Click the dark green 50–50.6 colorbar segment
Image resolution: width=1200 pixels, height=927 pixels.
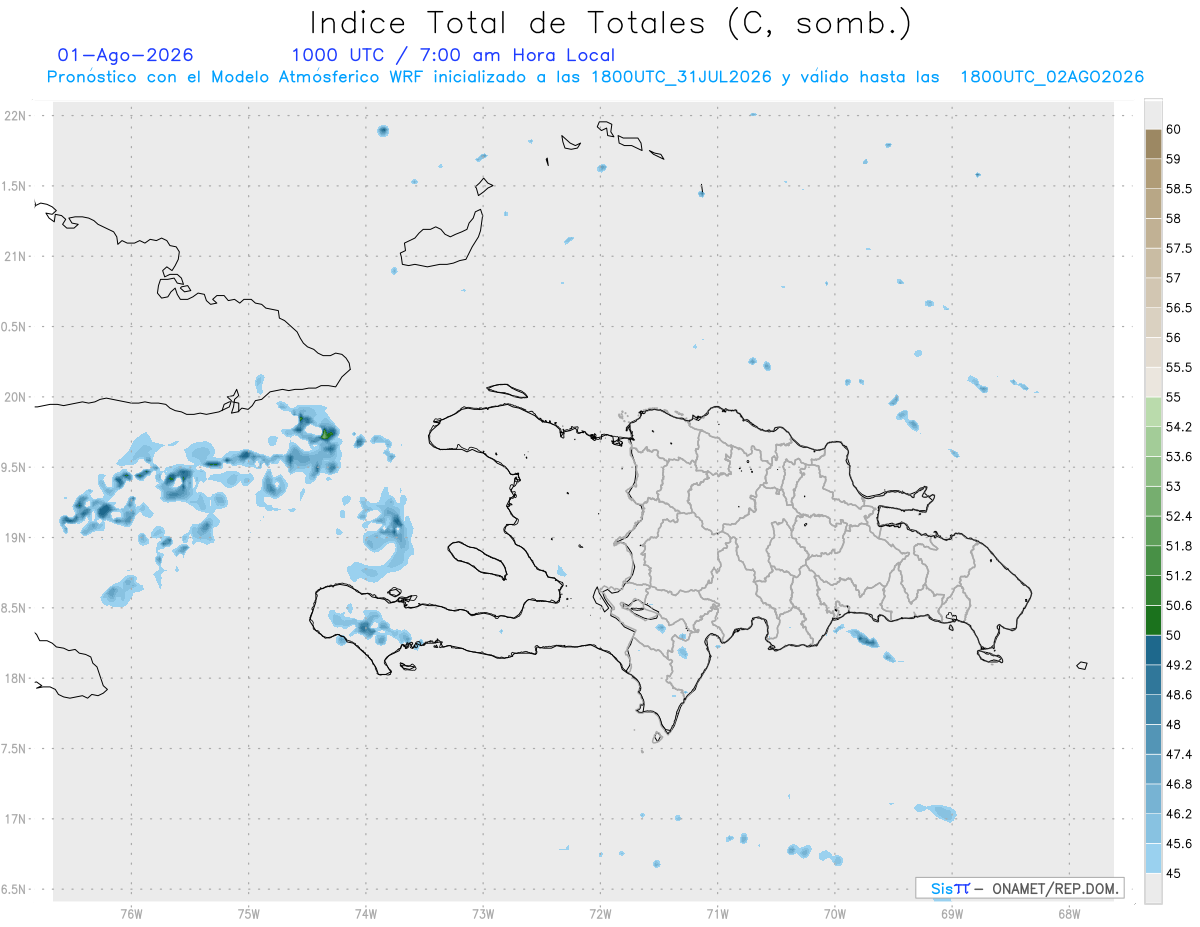click(x=1153, y=620)
